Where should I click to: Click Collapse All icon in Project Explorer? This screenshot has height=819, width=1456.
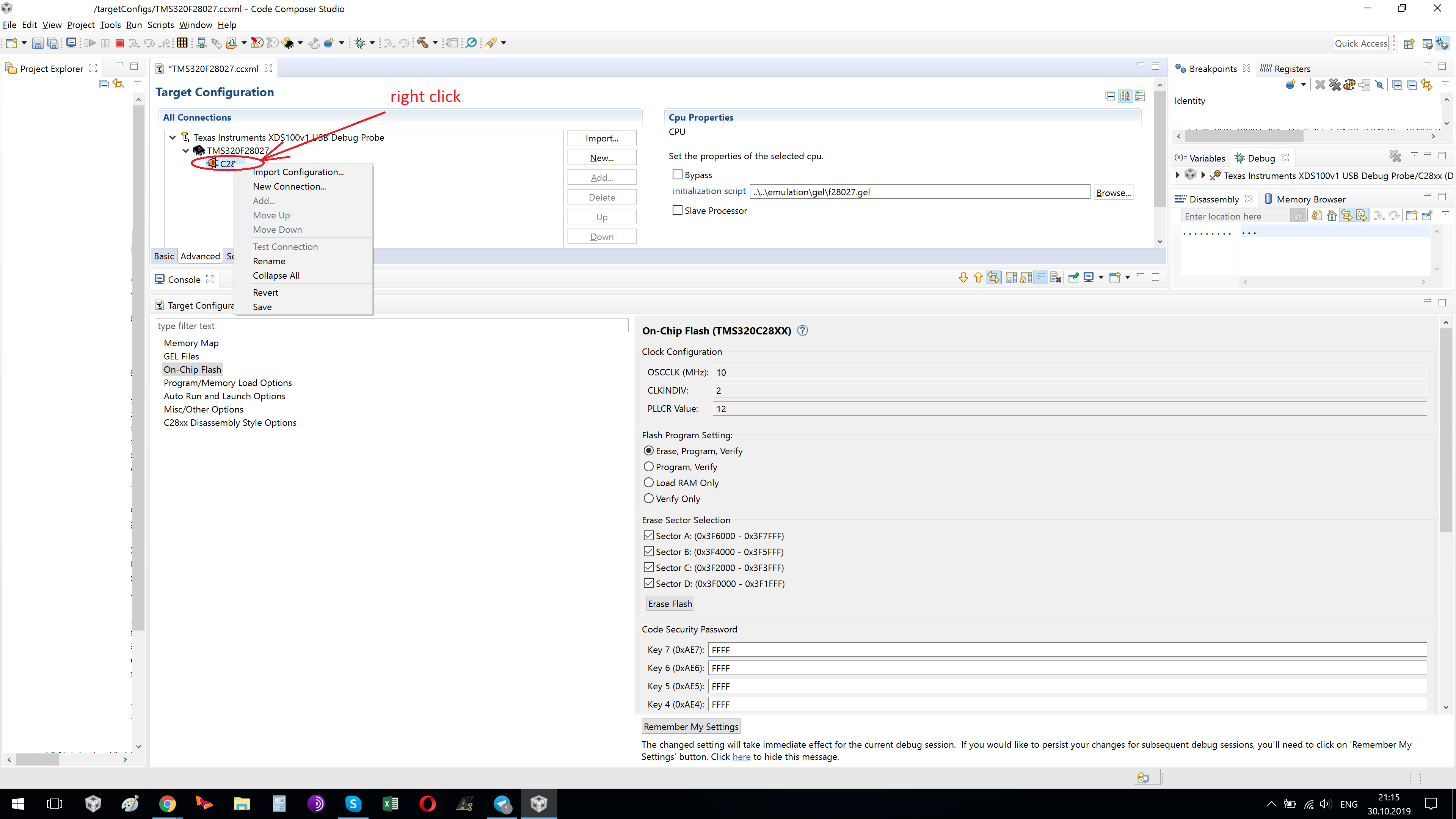pos(104,84)
